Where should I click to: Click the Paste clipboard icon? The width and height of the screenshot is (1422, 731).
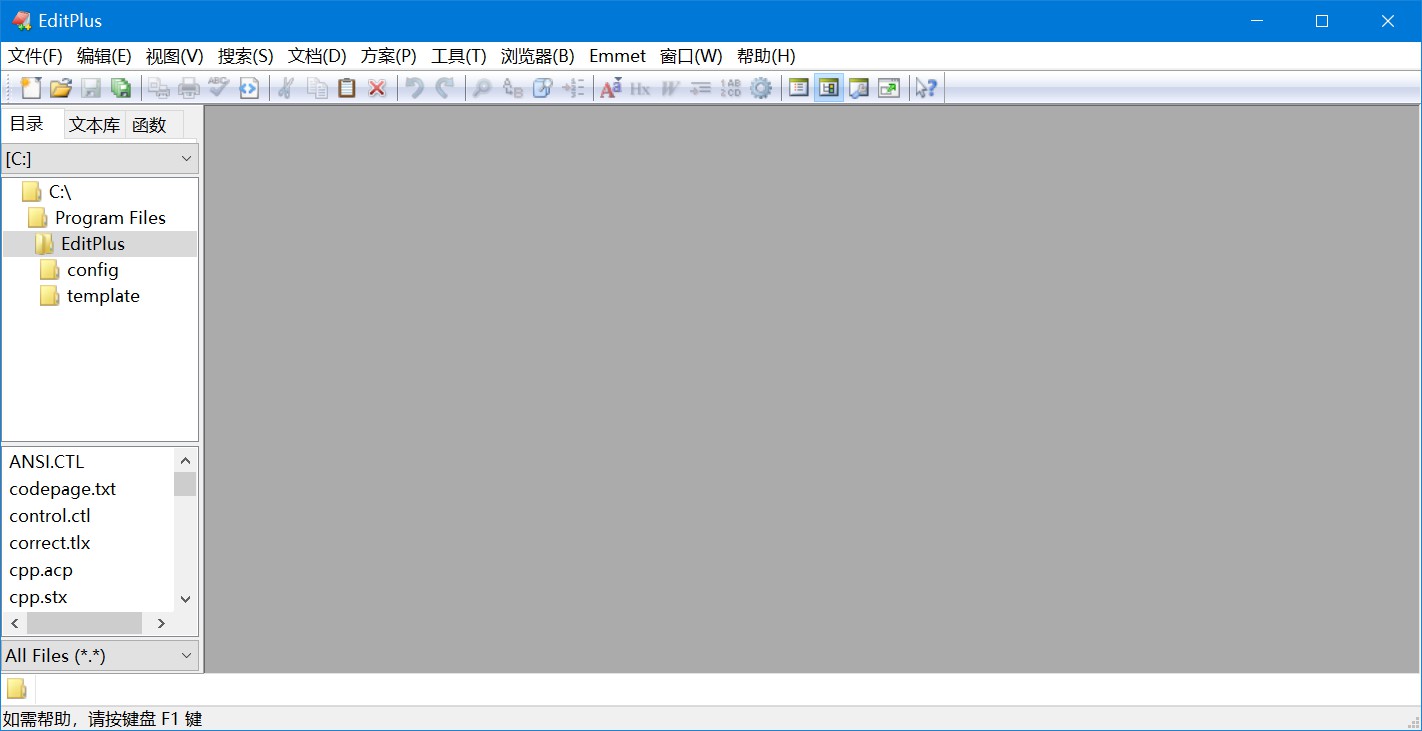tap(347, 88)
